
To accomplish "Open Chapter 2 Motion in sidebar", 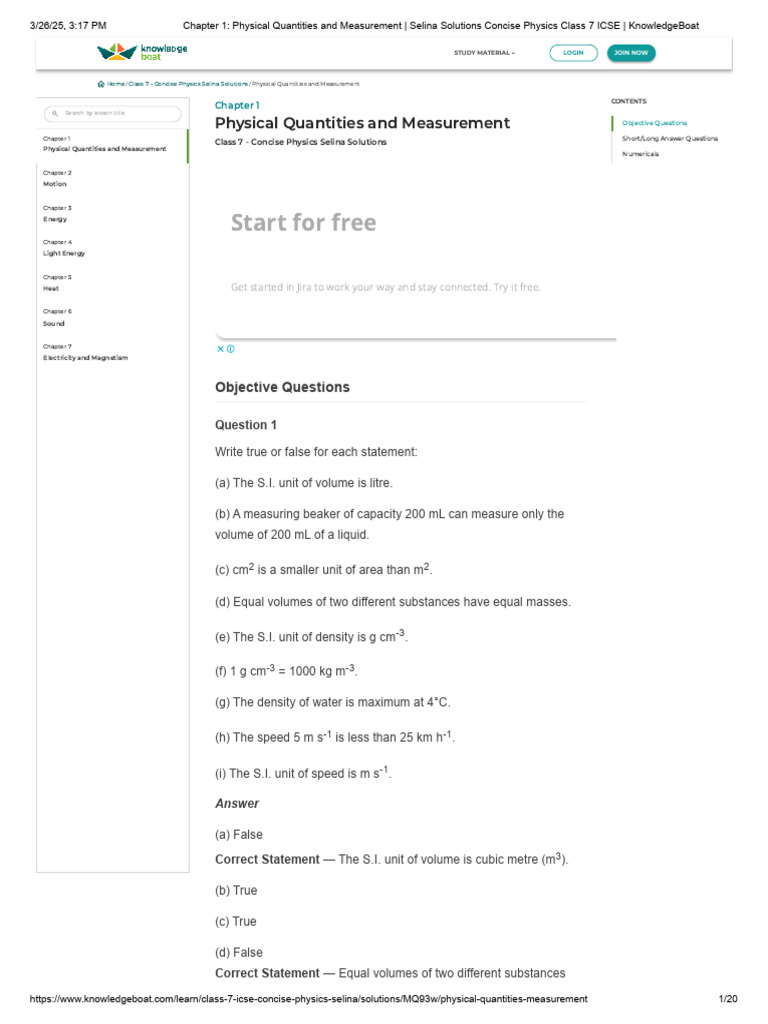I will 56,179.
